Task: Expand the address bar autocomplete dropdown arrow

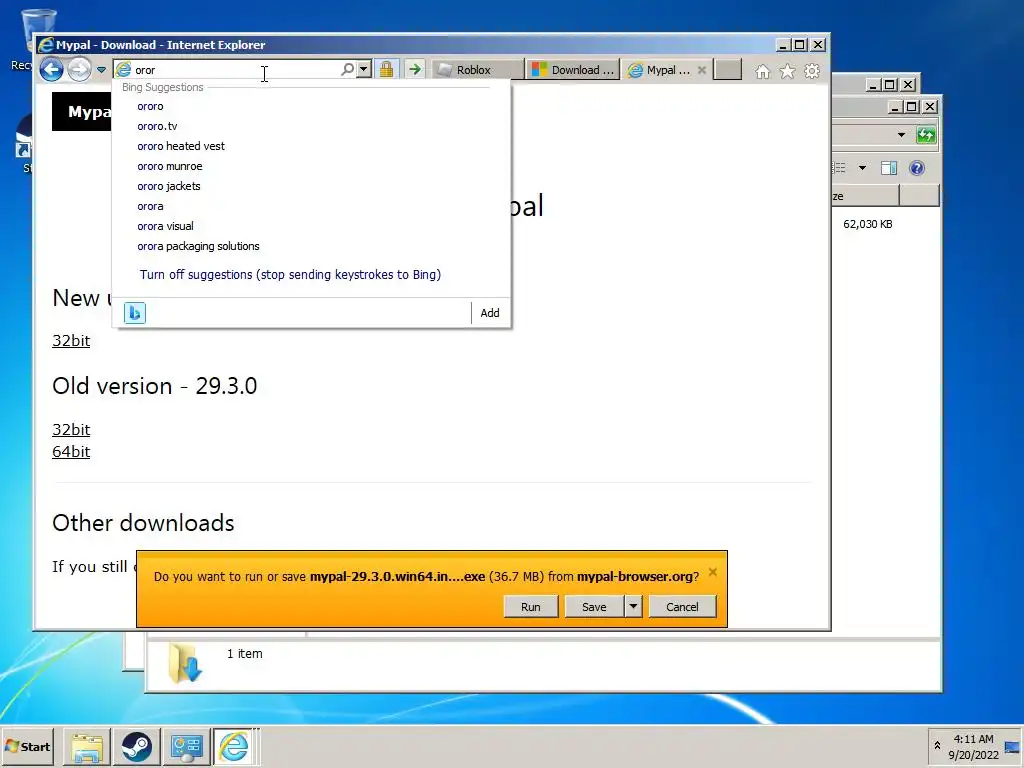Action: (x=364, y=69)
